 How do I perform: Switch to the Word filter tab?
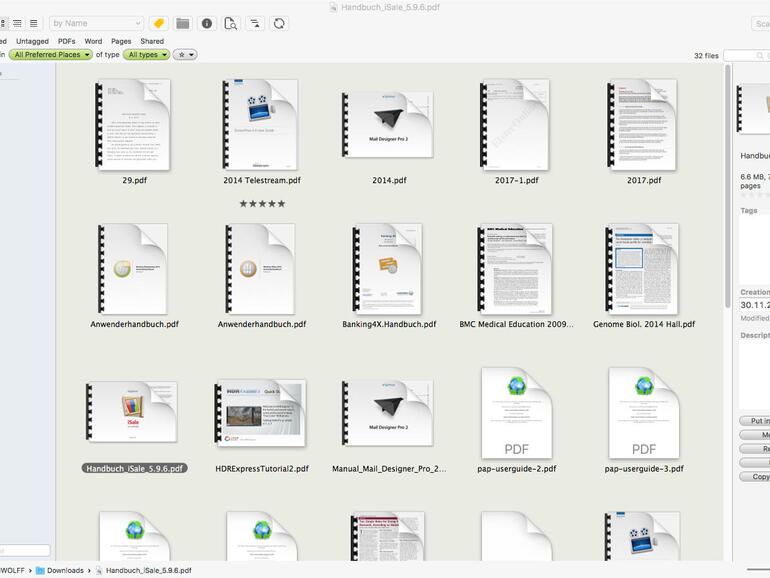[93, 41]
